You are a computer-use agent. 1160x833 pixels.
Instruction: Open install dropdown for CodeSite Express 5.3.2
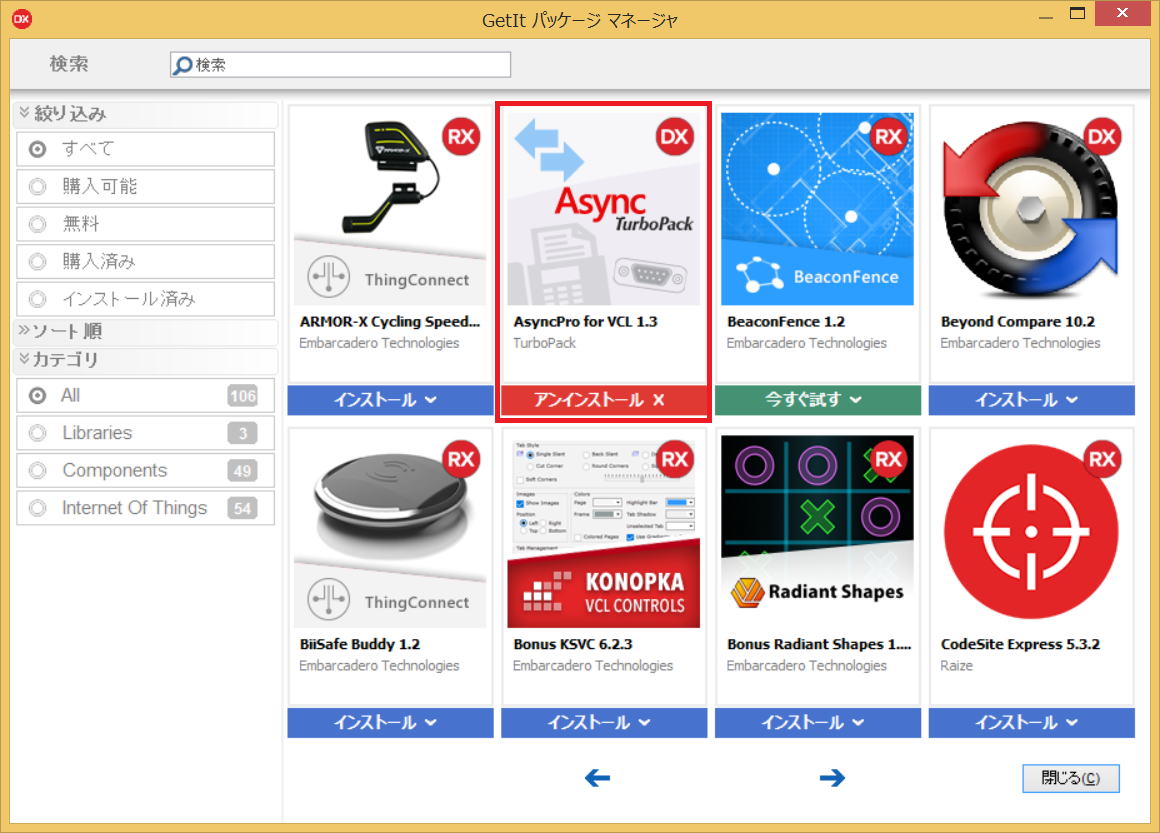[1031, 722]
